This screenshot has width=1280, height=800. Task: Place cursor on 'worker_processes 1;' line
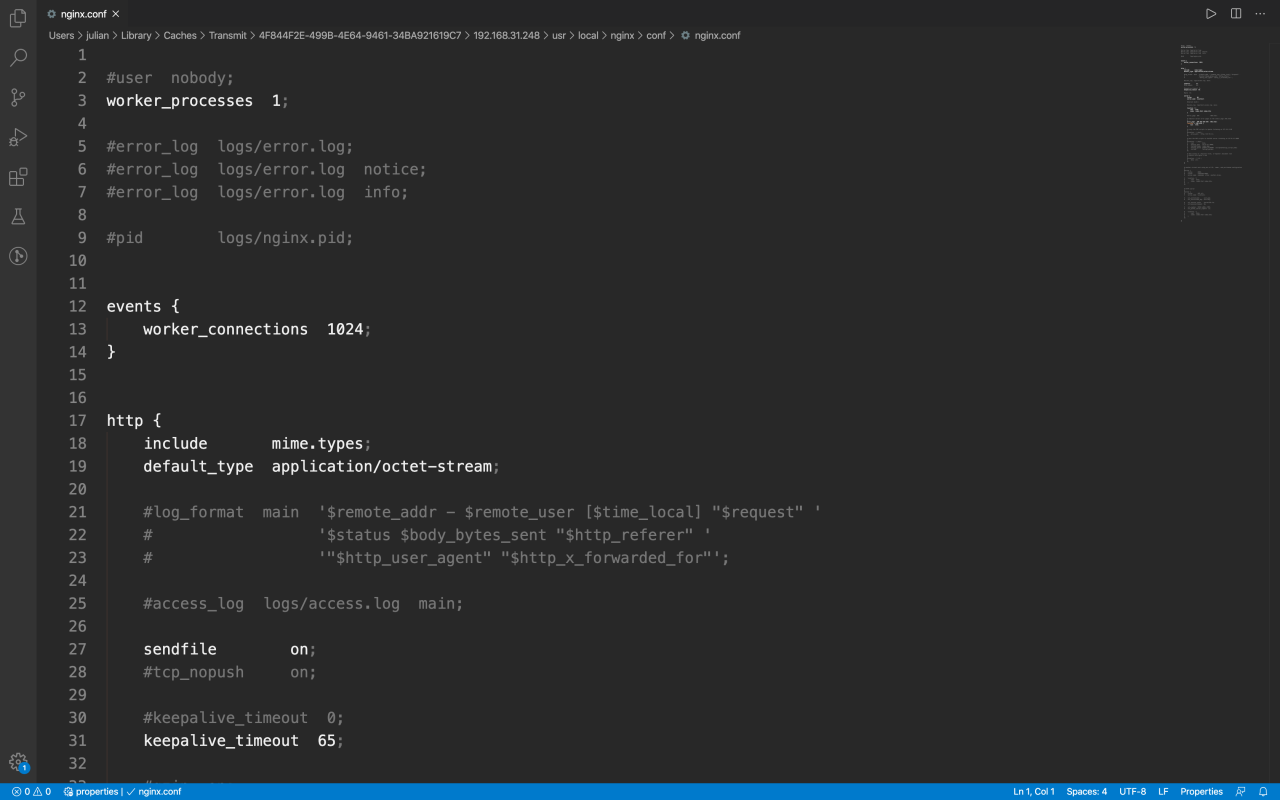click(x=198, y=100)
